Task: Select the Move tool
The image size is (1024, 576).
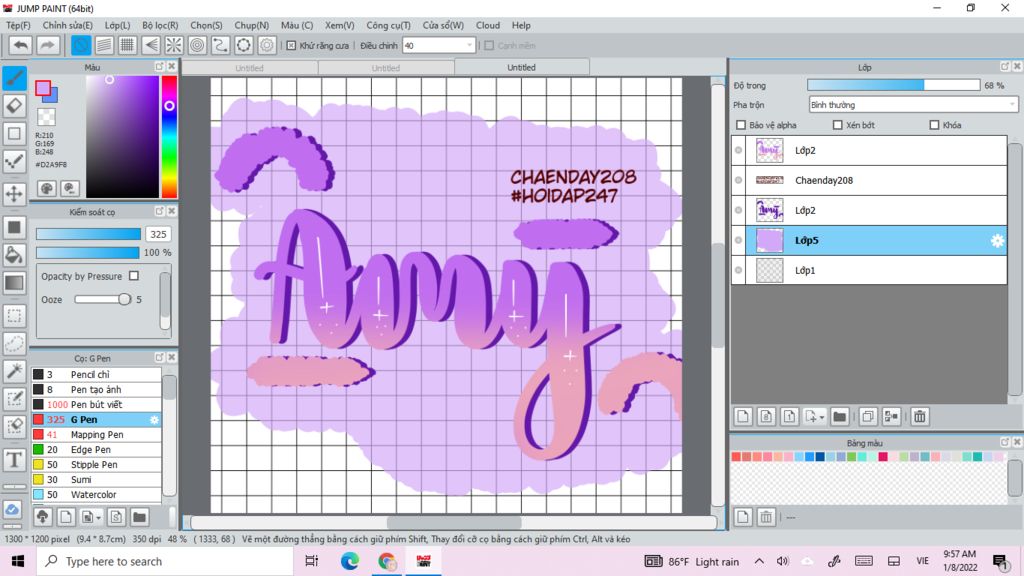Action: point(14,194)
